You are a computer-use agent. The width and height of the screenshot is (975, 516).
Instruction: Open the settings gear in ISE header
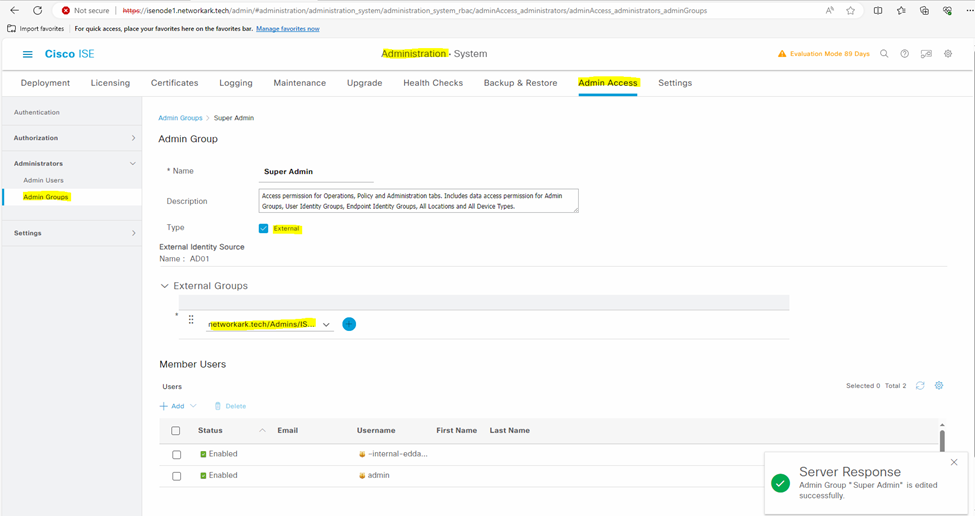(948, 54)
